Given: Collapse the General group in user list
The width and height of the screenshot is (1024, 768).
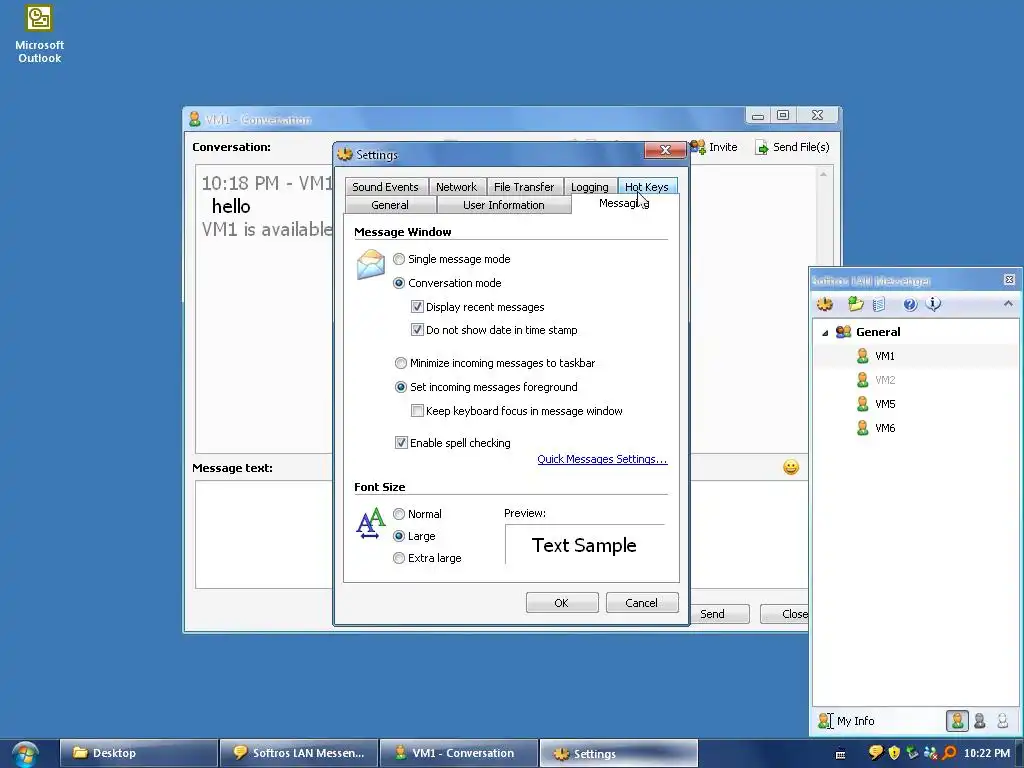Looking at the screenshot, I should [x=825, y=333].
